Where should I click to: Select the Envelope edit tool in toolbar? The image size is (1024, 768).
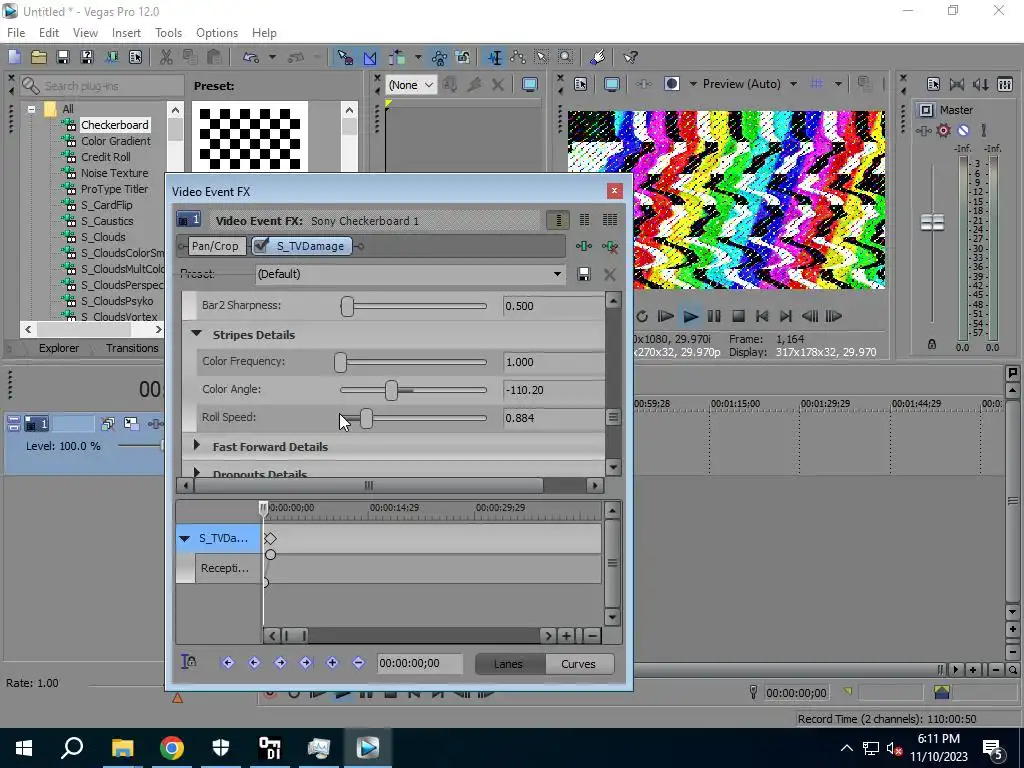(518, 57)
